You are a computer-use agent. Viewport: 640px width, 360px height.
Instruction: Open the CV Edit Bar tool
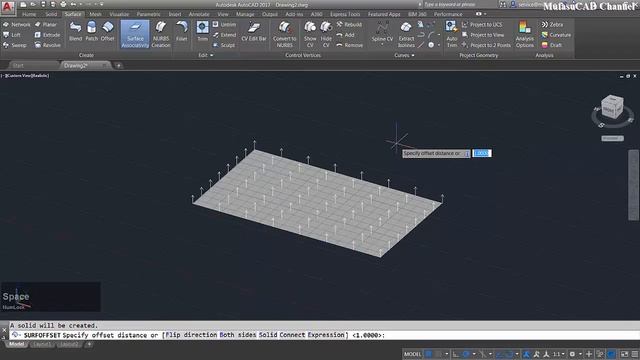(x=254, y=31)
